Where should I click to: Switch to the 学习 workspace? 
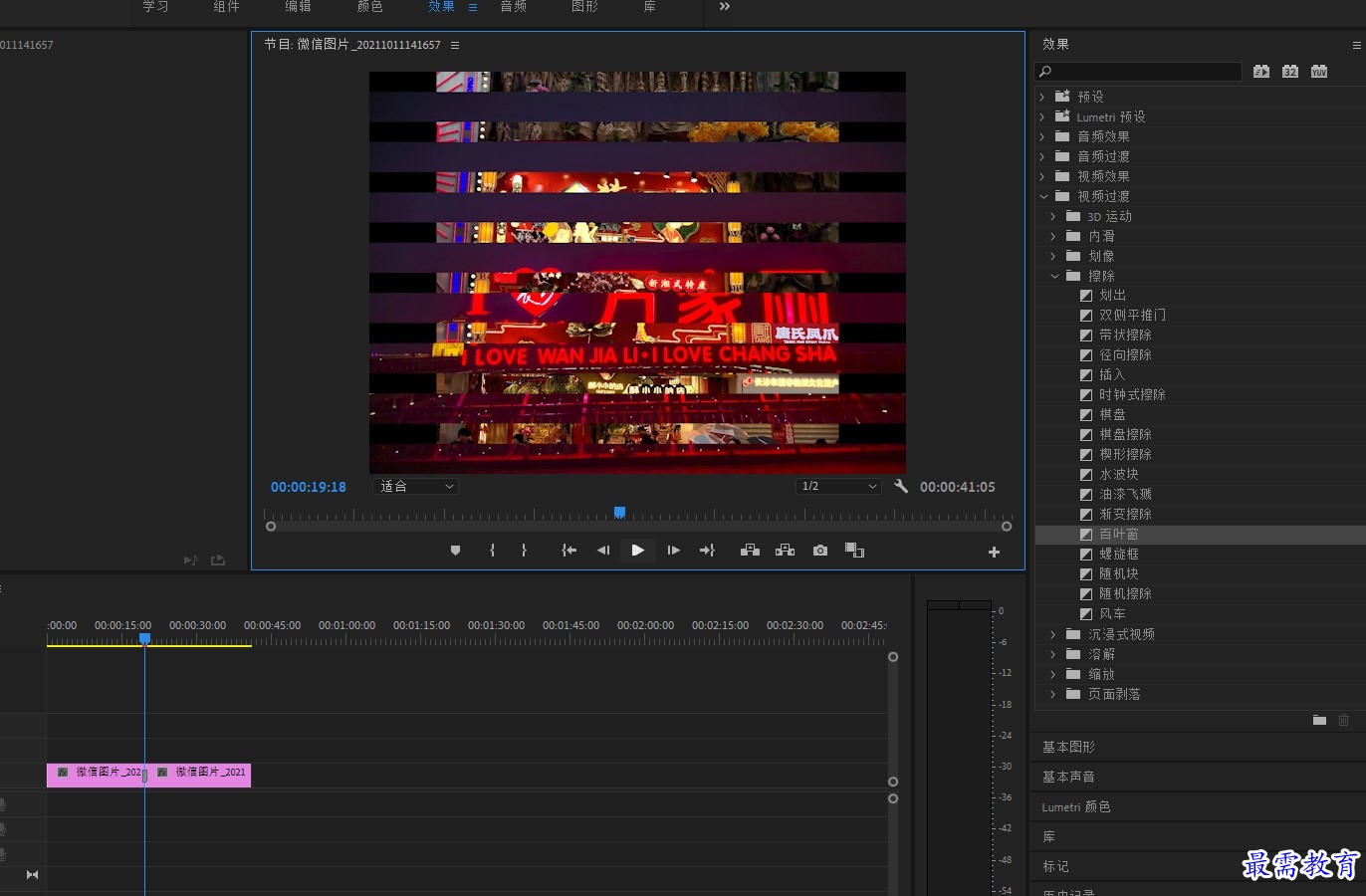tap(155, 6)
